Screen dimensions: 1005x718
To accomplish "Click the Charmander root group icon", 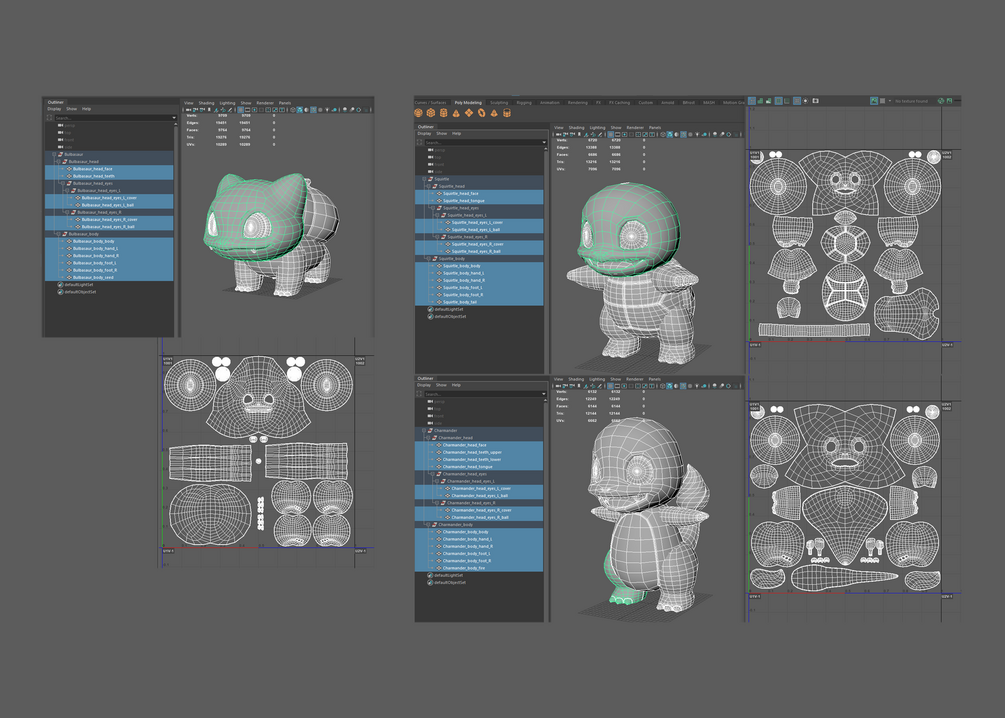I will tap(431, 430).
